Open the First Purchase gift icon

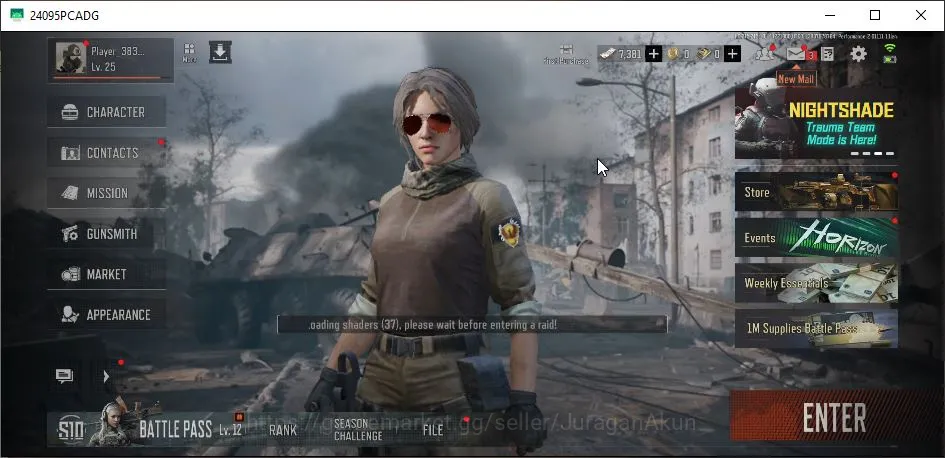coord(566,53)
